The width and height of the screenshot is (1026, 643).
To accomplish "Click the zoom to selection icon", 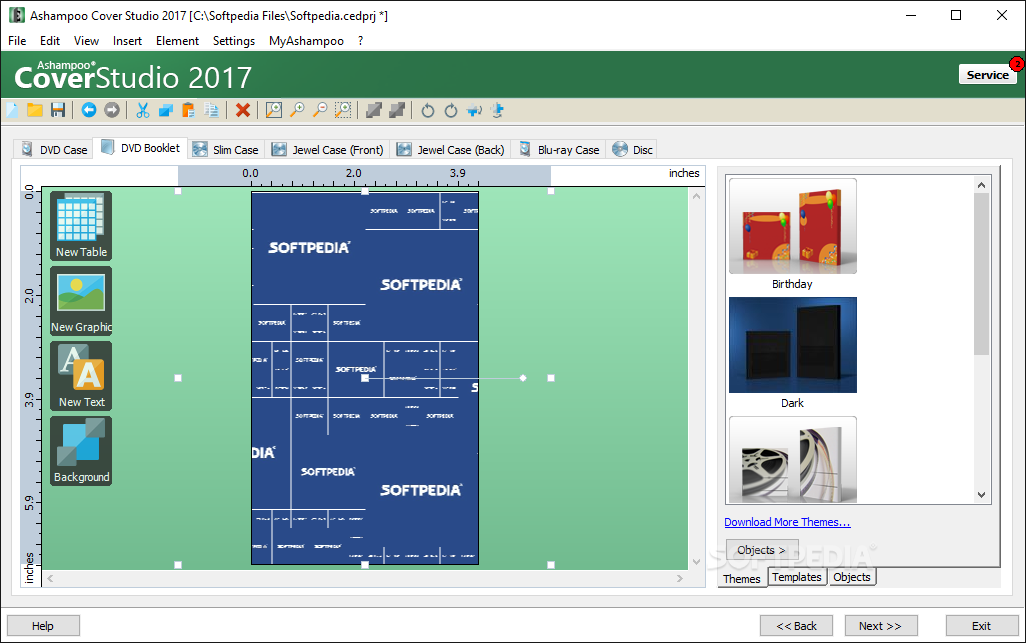I will click(x=343, y=110).
